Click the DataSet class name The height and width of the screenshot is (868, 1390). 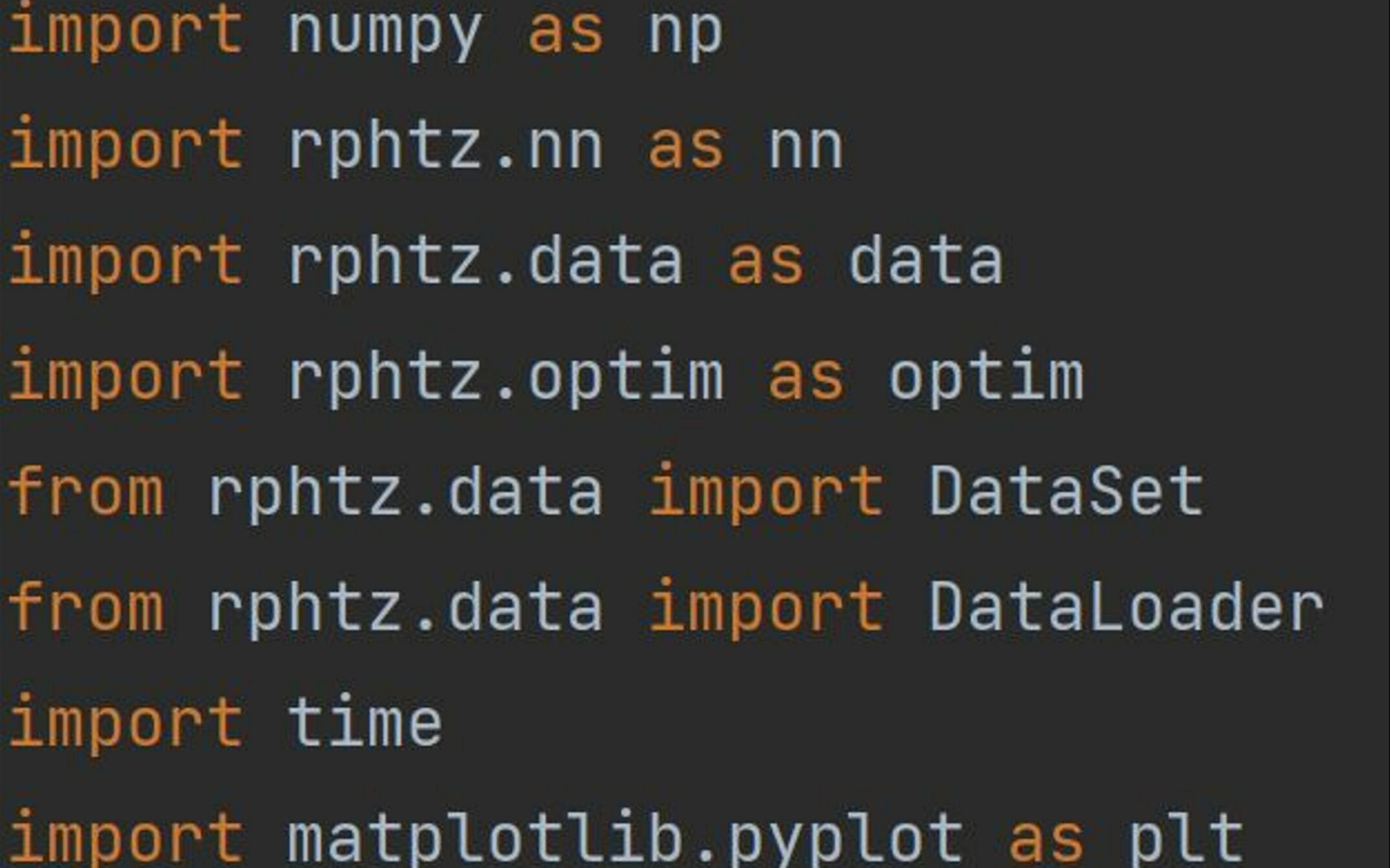pyautogui.click(x=1067, y=491)
